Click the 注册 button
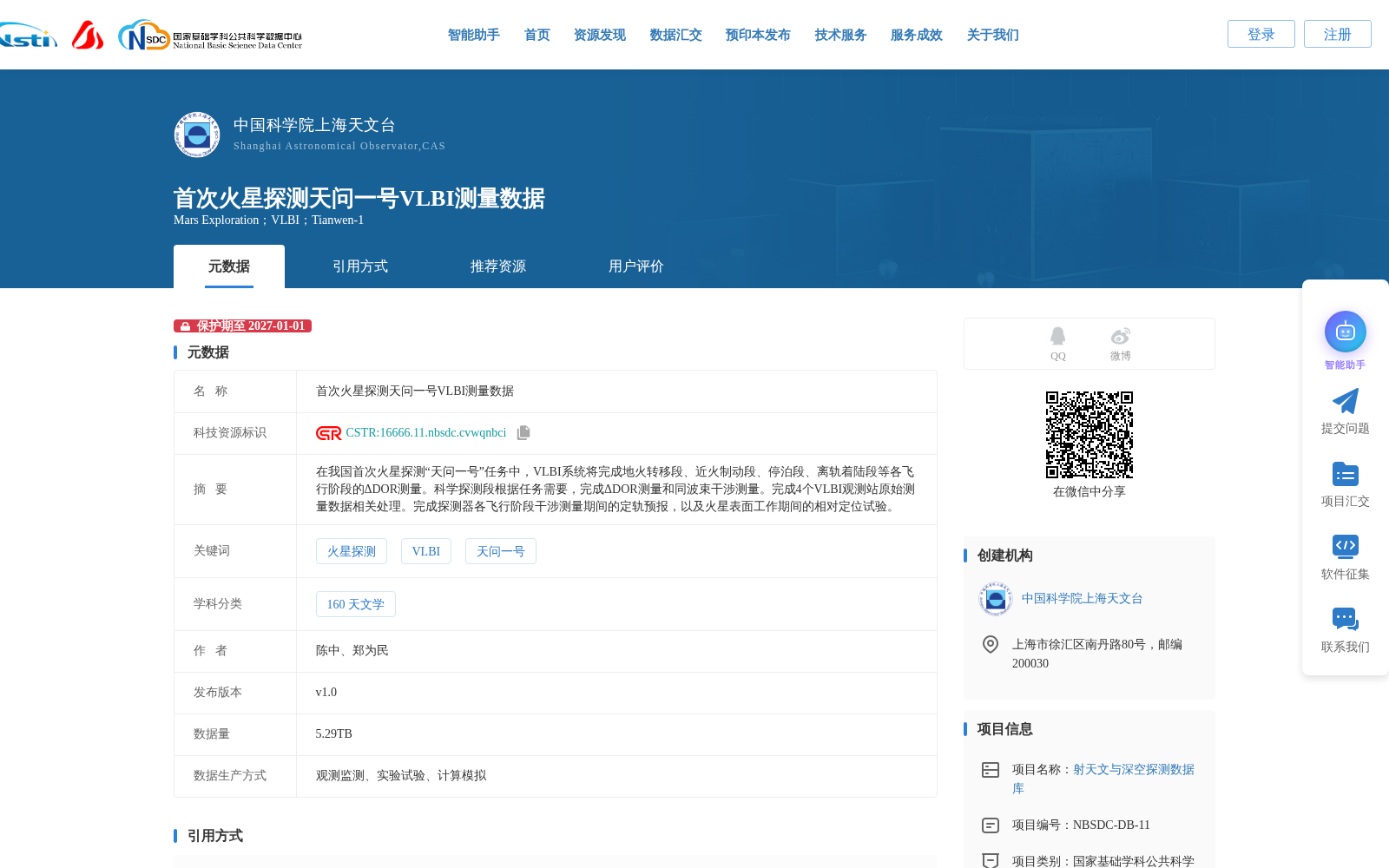 point(1338,34)
